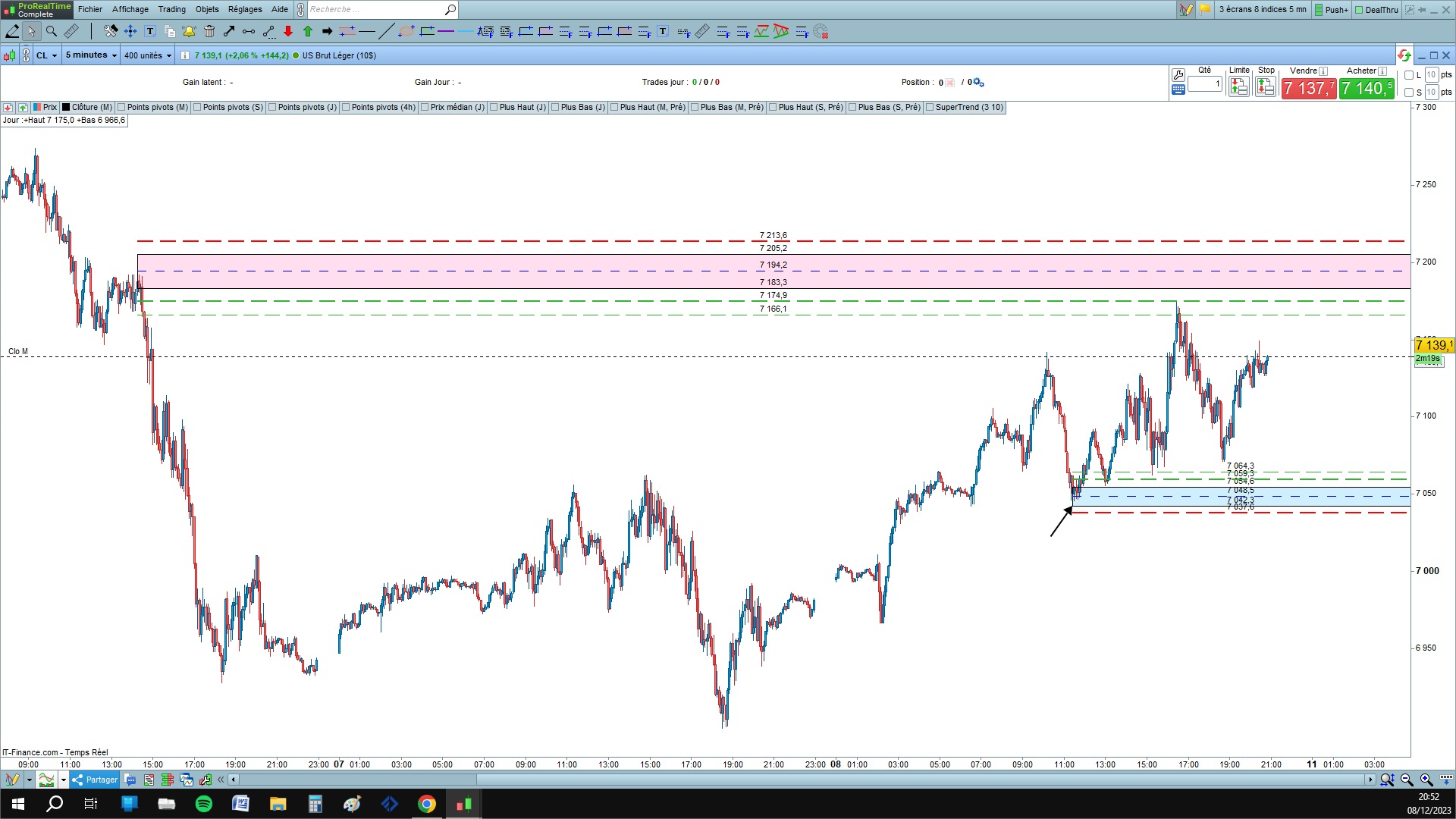This screenshot has height=819, width=1456.
Task: Enable the SuperTrend (3 10) indicator checkbox
Action: 930,107
